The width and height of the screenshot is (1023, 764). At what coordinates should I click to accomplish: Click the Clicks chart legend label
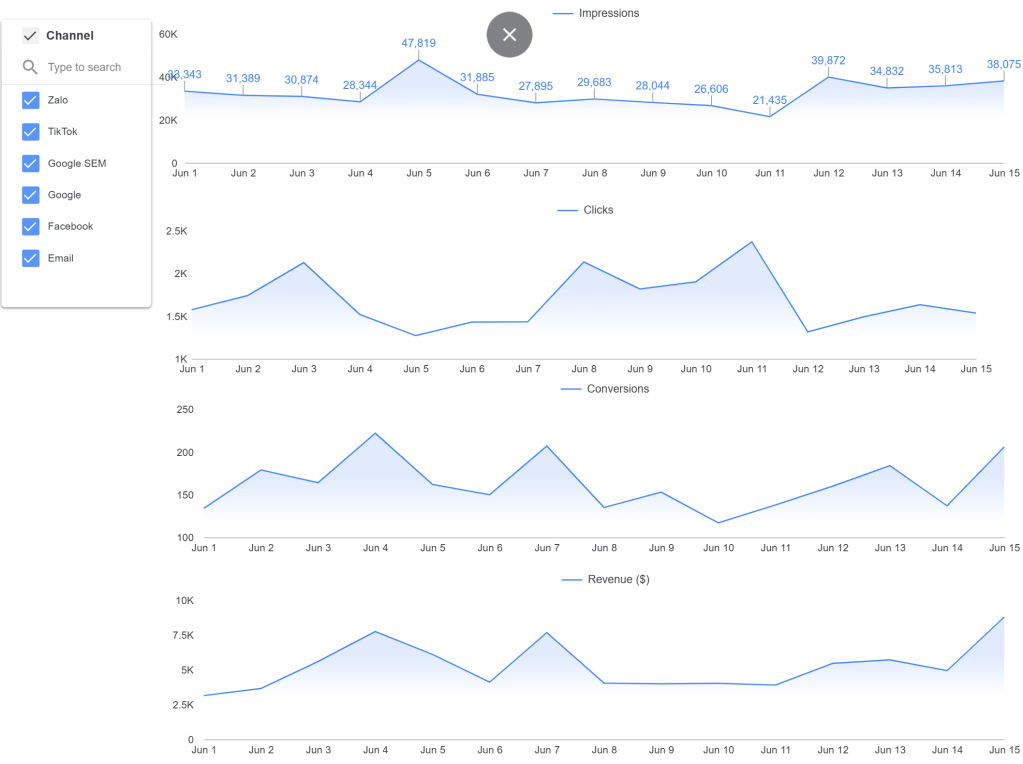click(x=598, y=210)
